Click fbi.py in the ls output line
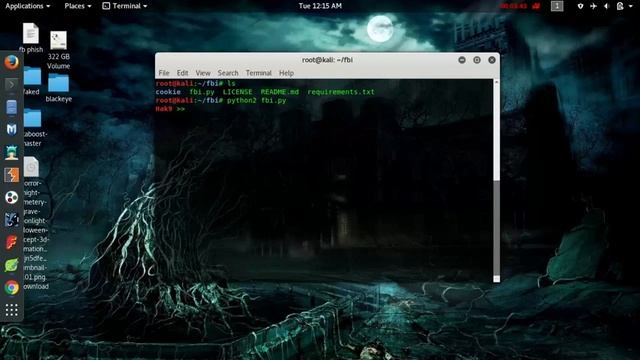 click(x=202, y=92)
